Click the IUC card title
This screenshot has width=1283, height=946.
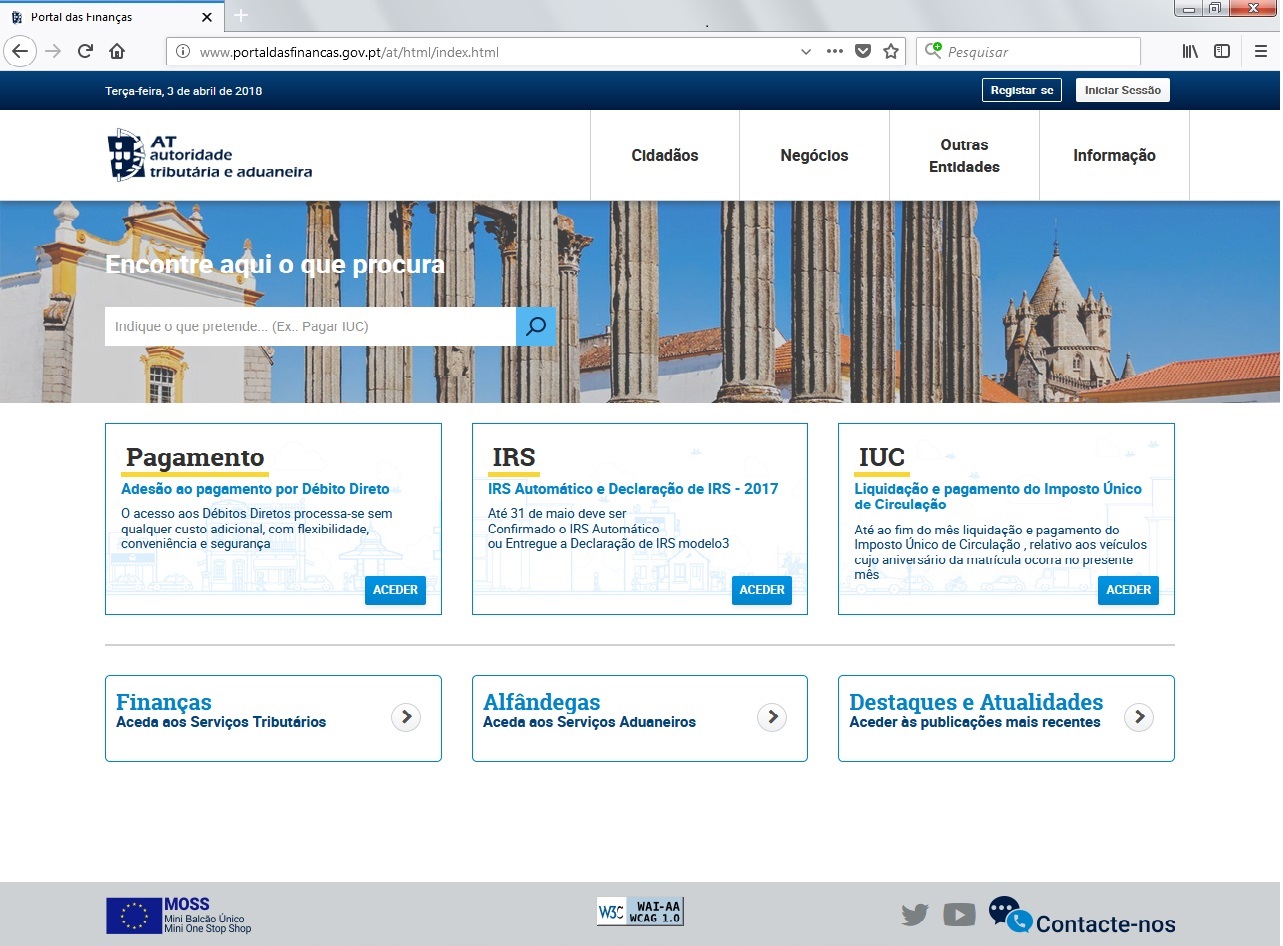882,457
